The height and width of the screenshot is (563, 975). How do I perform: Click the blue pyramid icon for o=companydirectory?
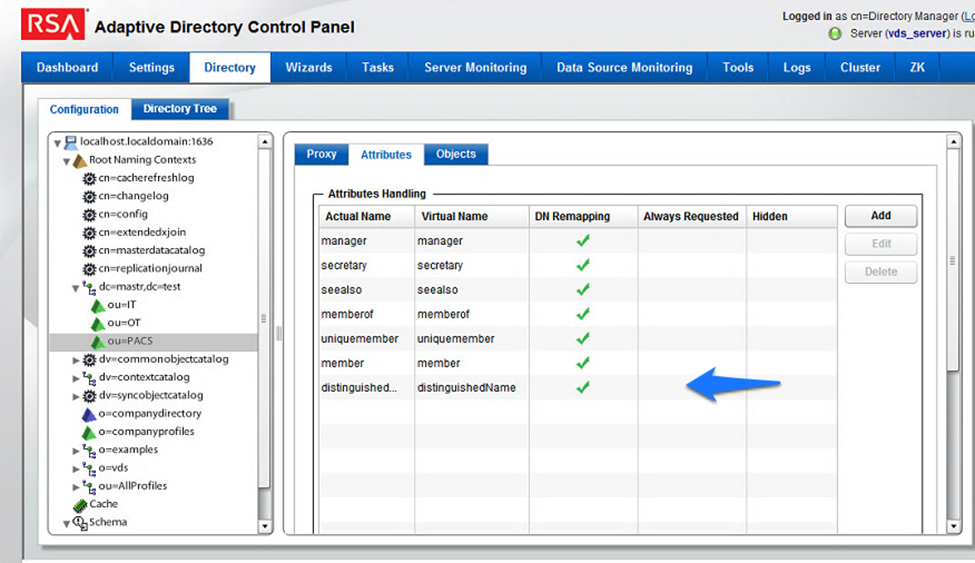click(x=89, y=414)
